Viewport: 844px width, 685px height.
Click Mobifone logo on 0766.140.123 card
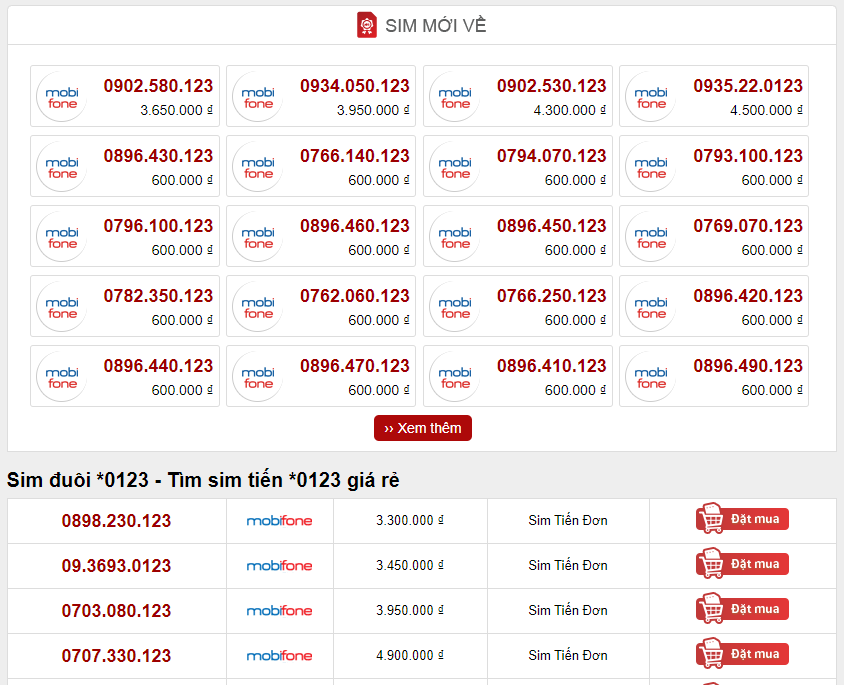point(258,167)
